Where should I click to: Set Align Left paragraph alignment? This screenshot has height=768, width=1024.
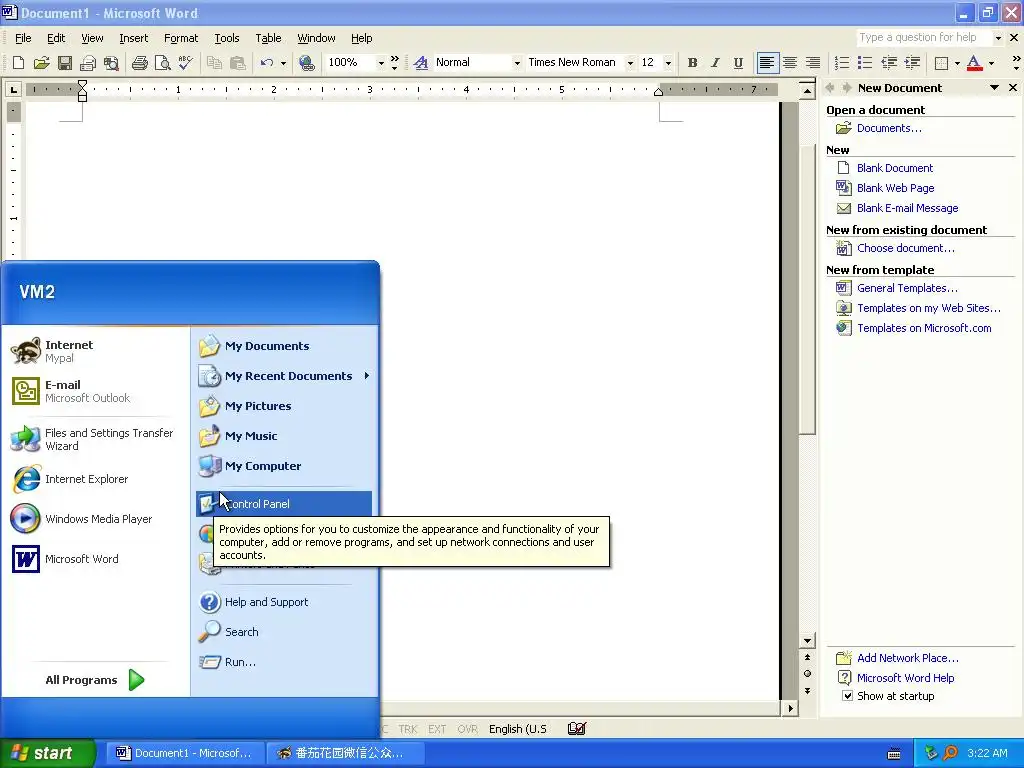tap(767, 63)
